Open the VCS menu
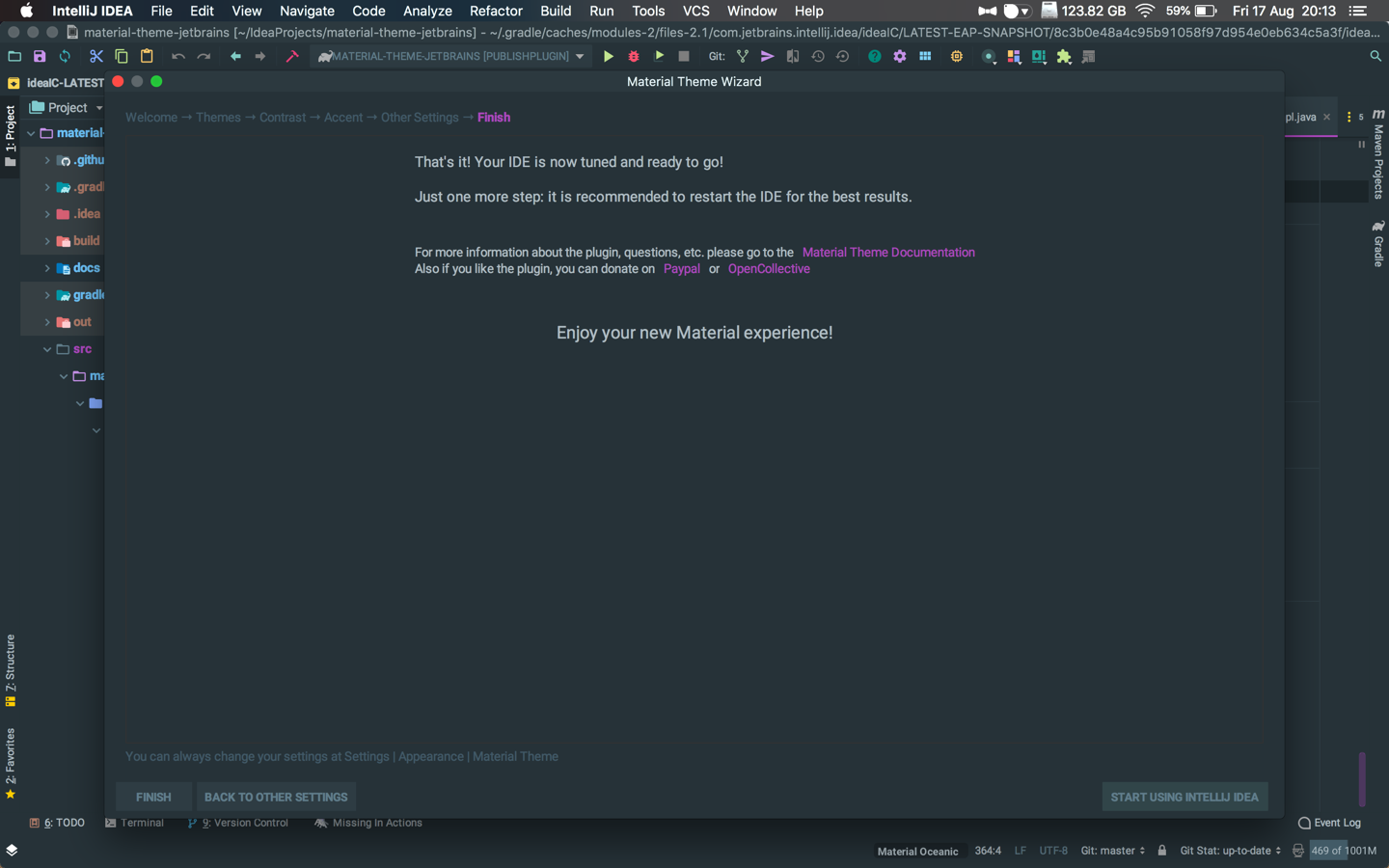The image size is (1389, 868). point(695,11)
